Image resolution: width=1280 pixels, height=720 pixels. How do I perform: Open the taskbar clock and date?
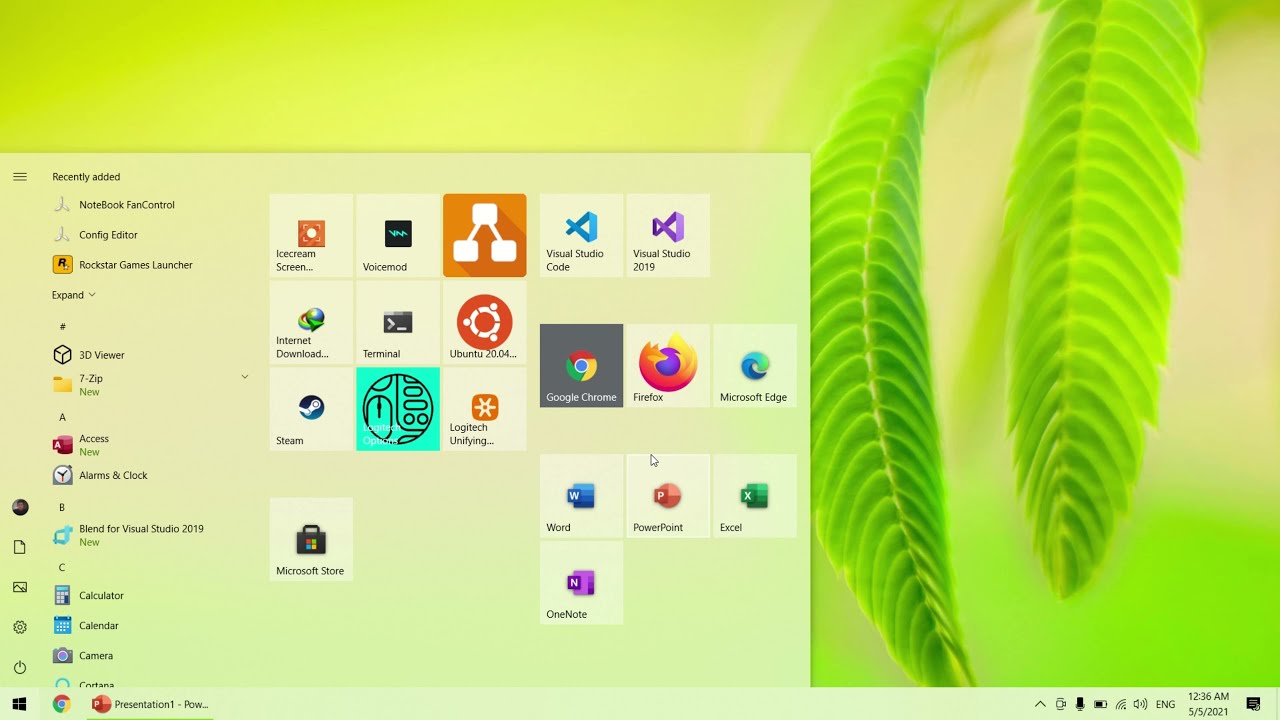click(1208, 704)
